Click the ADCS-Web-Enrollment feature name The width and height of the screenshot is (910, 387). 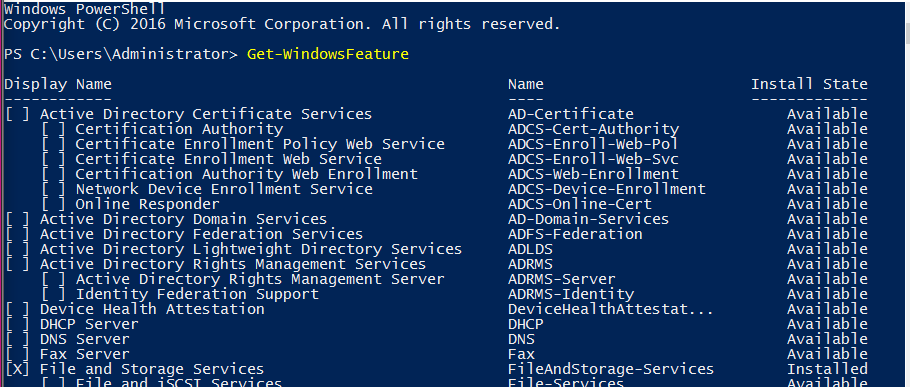pos(593,174)
